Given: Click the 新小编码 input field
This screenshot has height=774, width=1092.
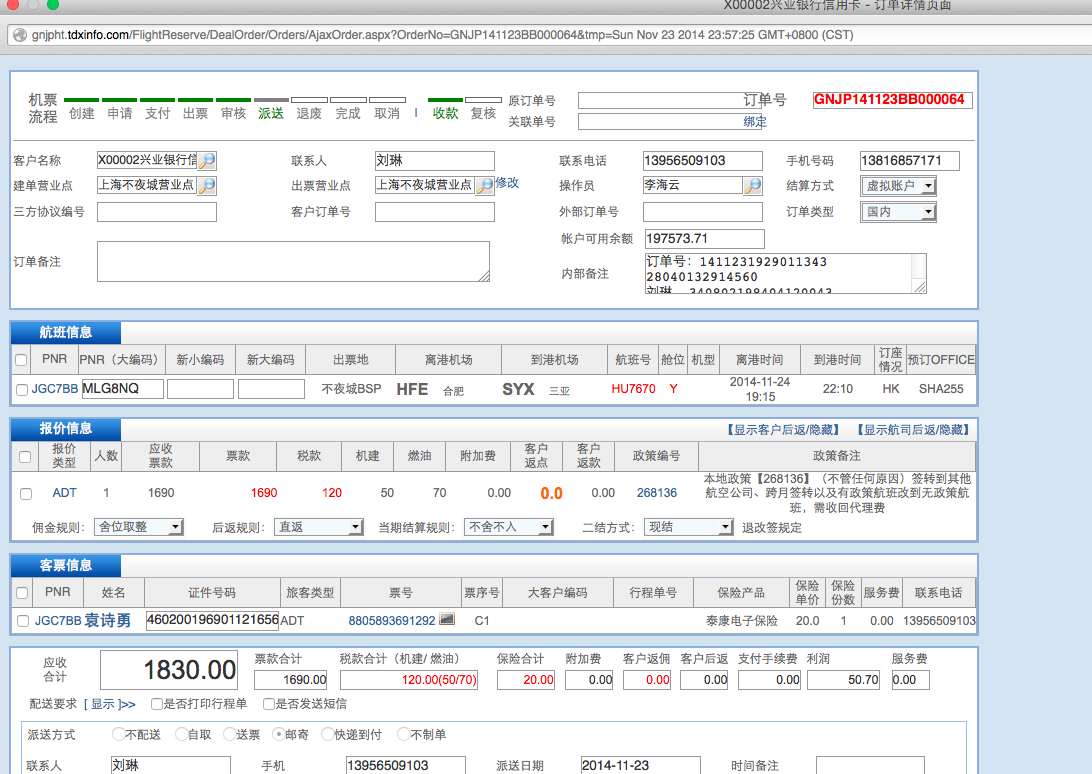Looking at the screenshot, I should pos(201,389).
